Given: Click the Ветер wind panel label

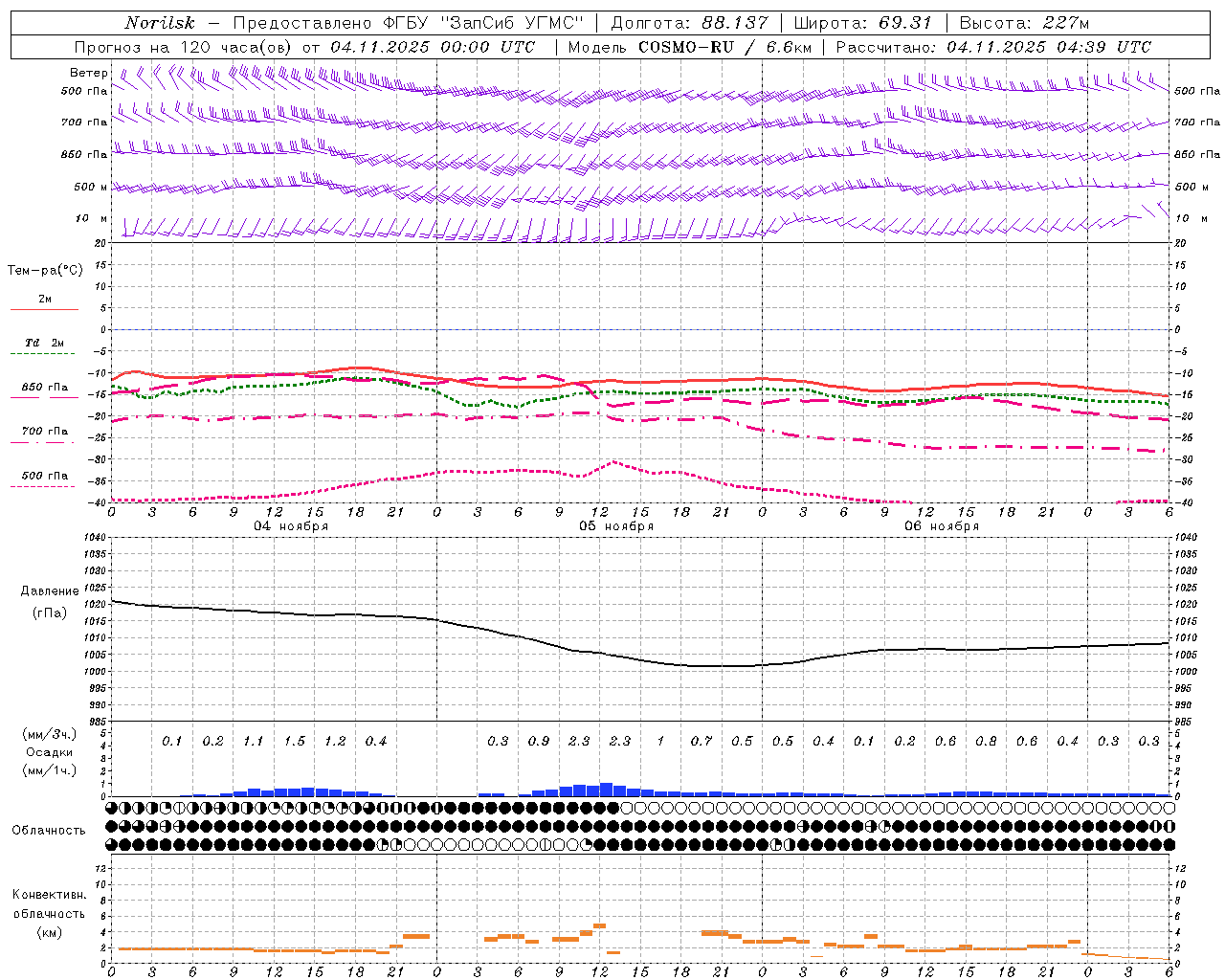Looking at the screenshot, I should 89,73.
